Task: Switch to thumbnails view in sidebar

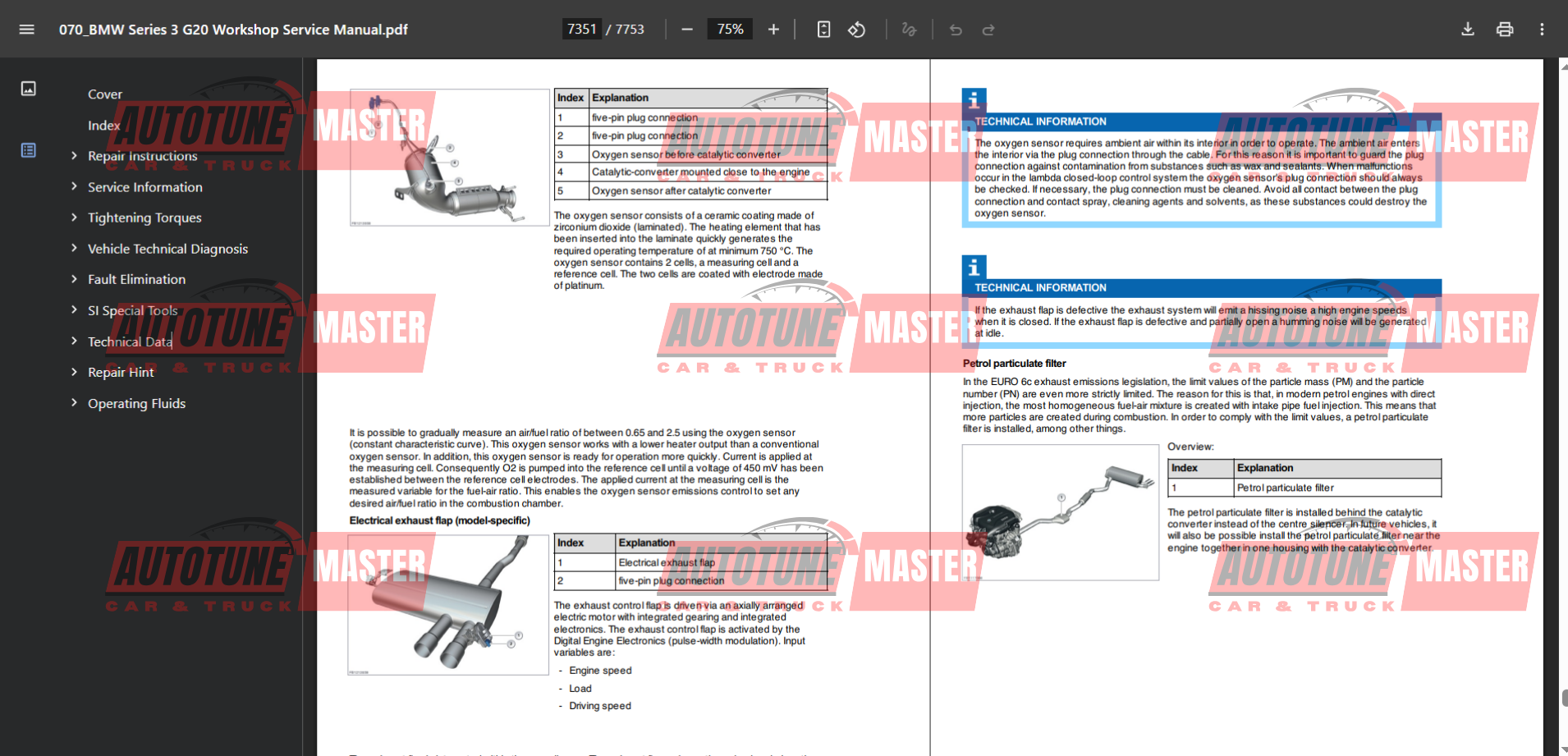Action: tap(29, 89)
